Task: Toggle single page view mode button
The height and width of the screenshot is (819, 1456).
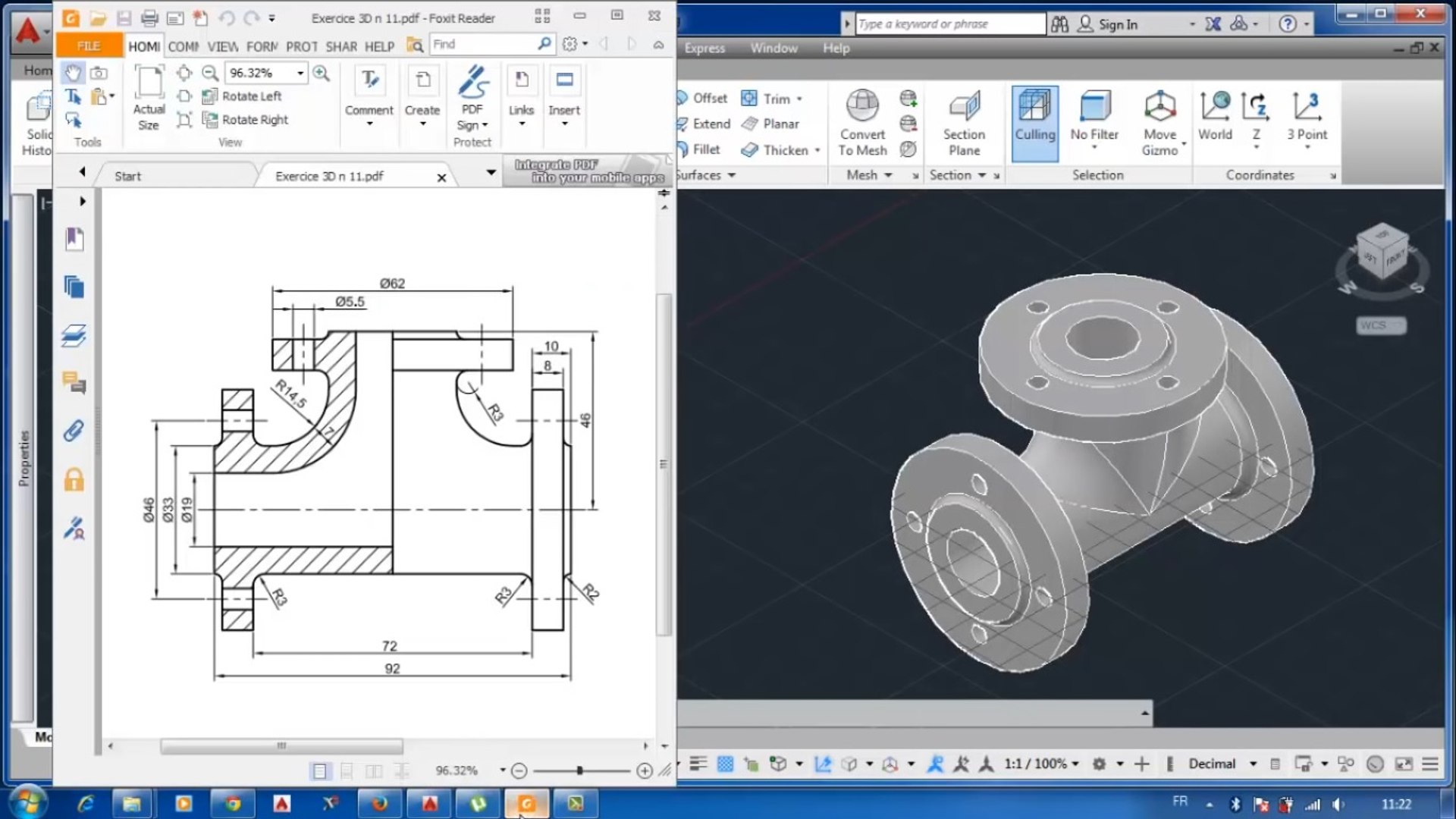Action: click(x=320, y=771)
